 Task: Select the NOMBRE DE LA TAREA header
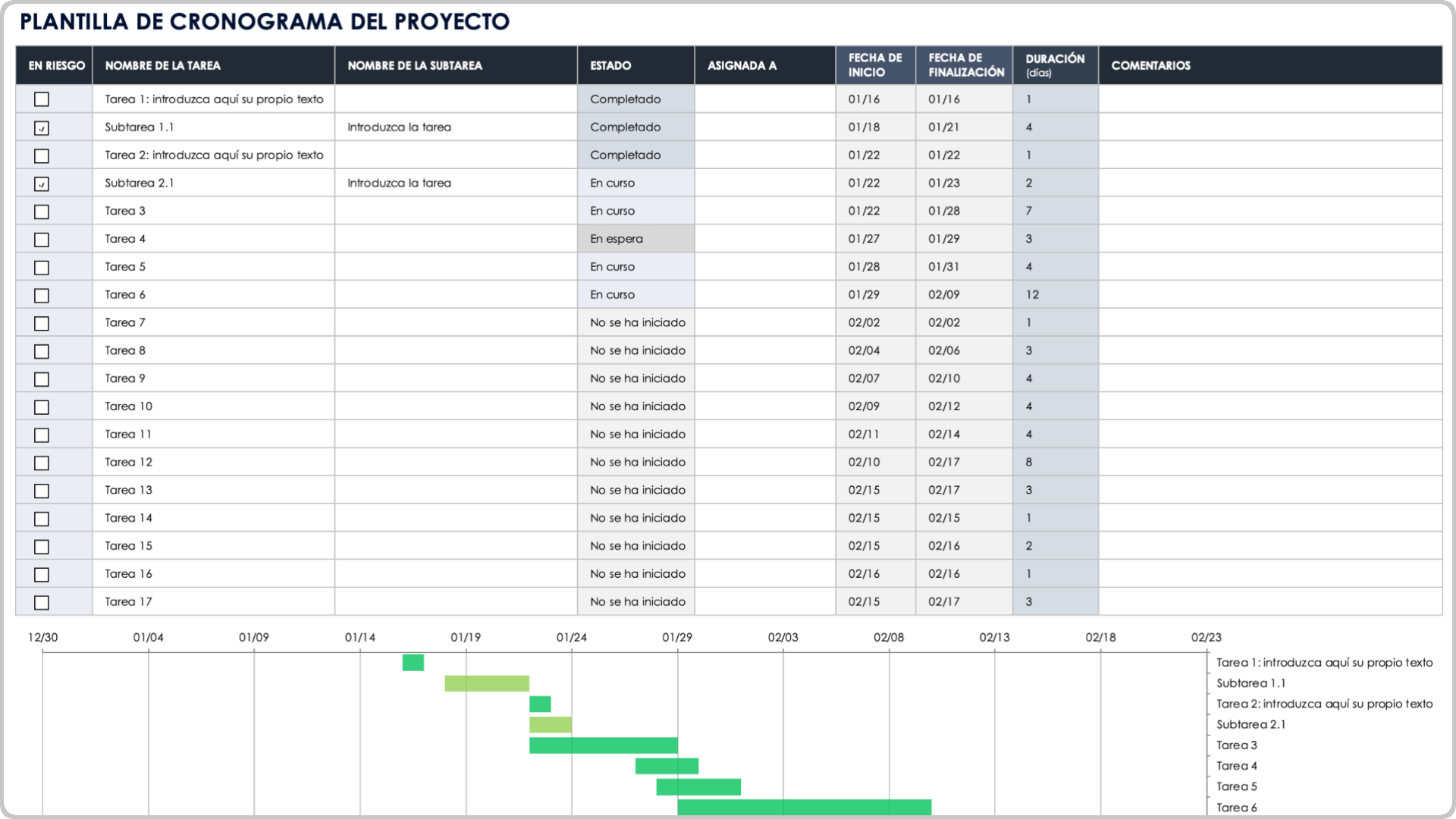pos(214,65)
